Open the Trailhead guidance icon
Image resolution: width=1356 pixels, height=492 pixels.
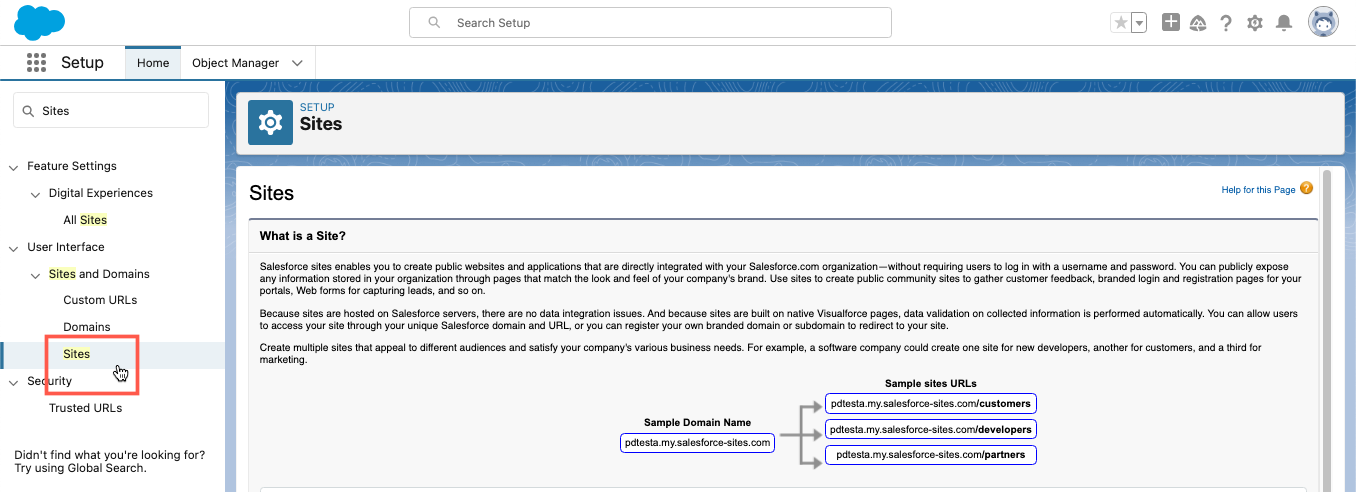click(1198, 23)
